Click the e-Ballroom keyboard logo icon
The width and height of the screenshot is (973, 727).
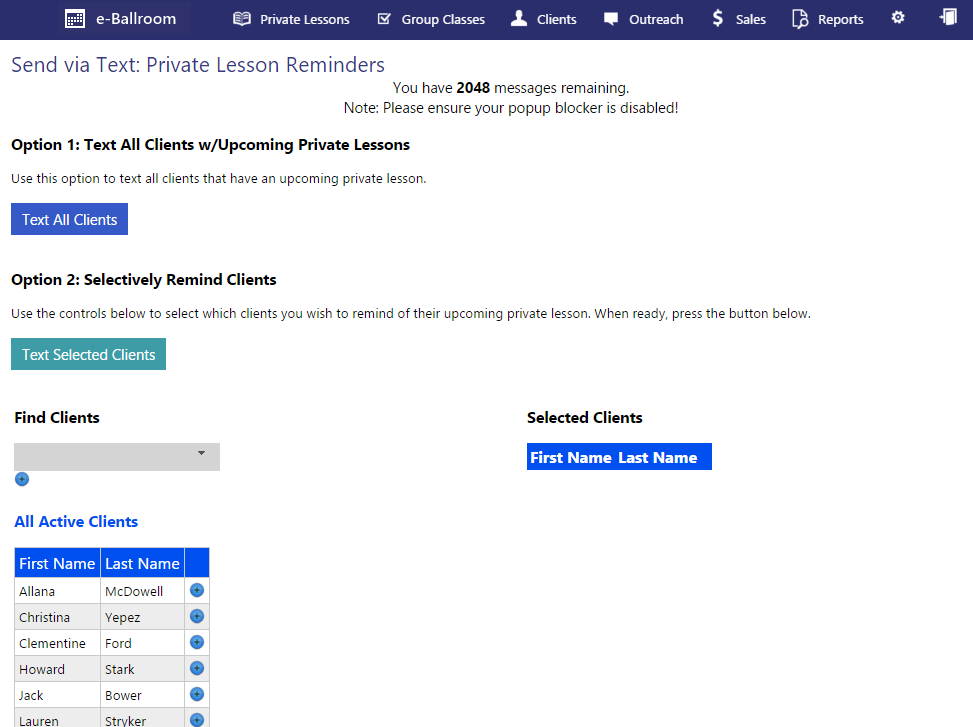tap(75, 18)
